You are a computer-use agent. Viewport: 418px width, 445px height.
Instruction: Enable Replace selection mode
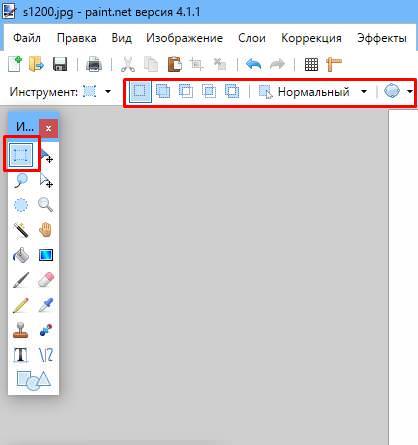click(x=140, y=91)
